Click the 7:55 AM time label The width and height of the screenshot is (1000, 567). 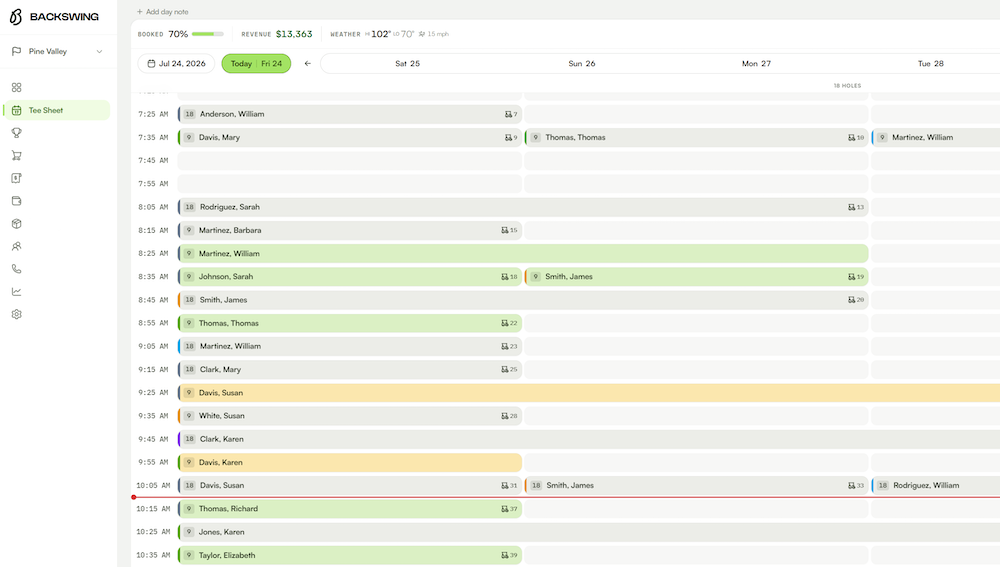coord(153,184)
